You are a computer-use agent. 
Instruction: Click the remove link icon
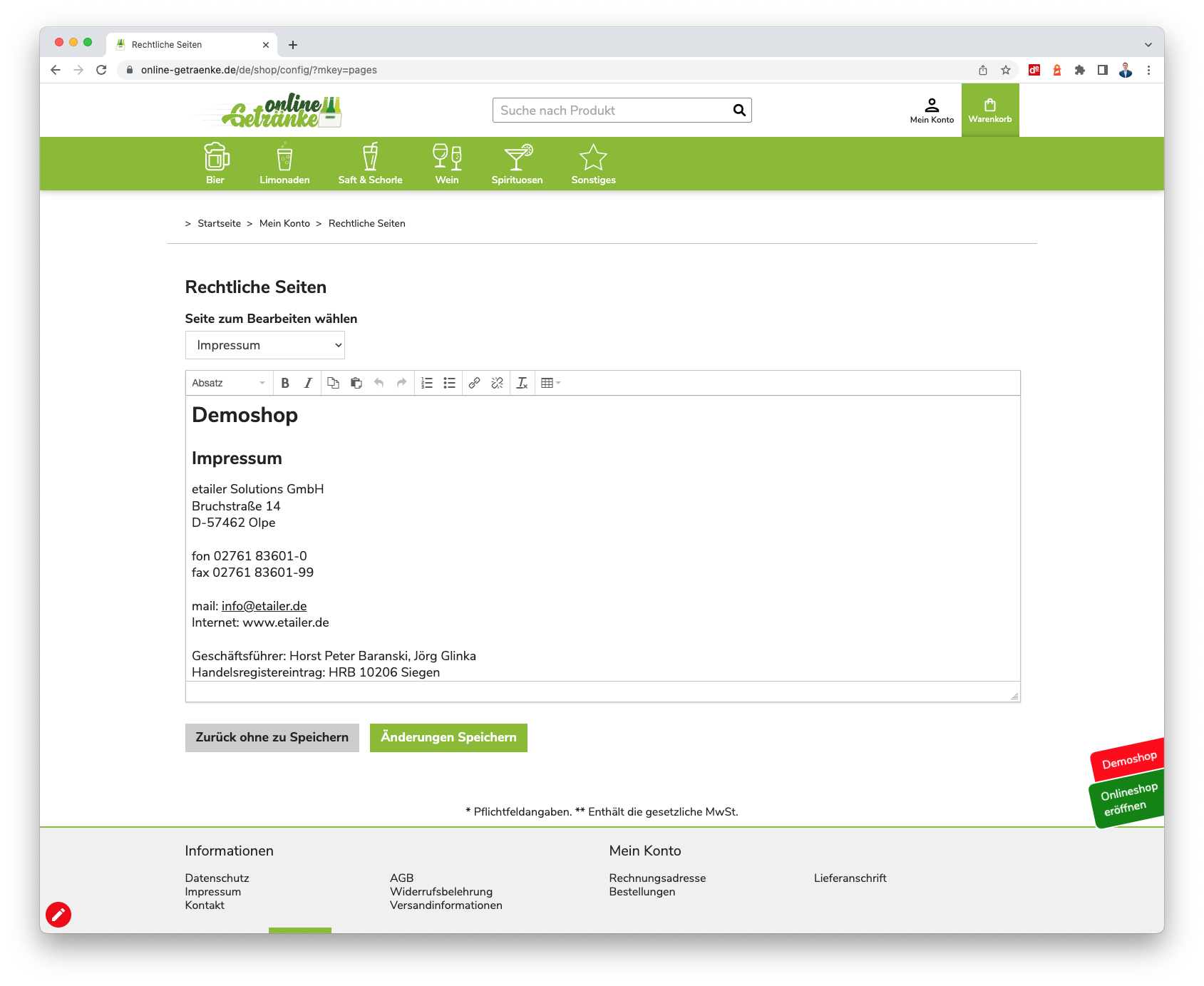(x=497, y=383)
